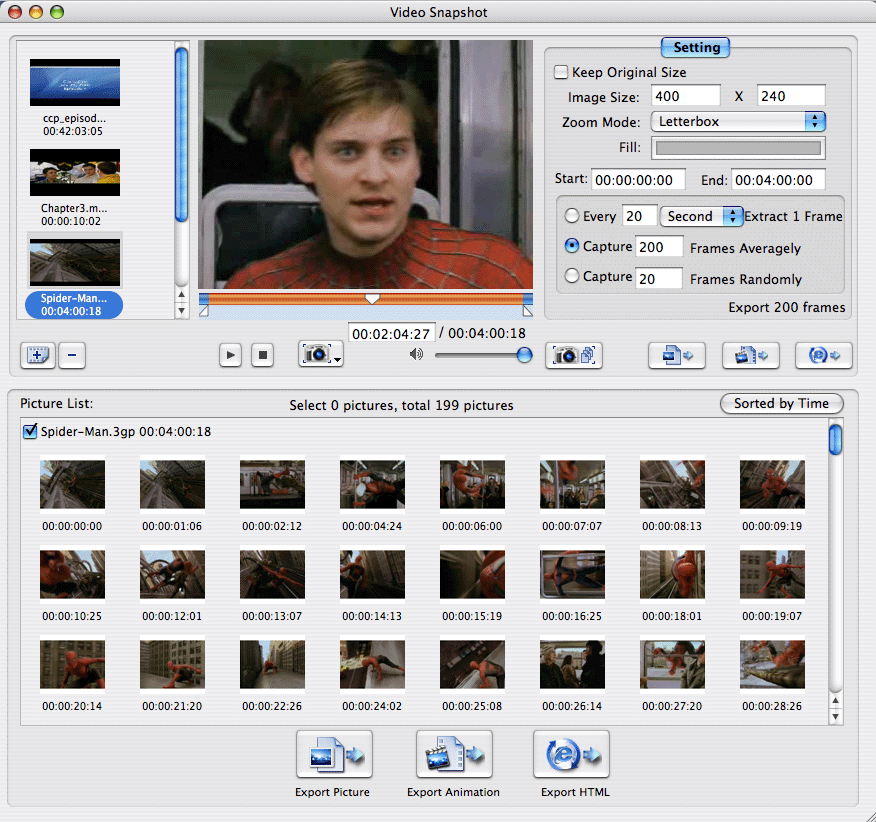
Task: Open the Second time unit dropdown
Action: [x=701, y=216]
